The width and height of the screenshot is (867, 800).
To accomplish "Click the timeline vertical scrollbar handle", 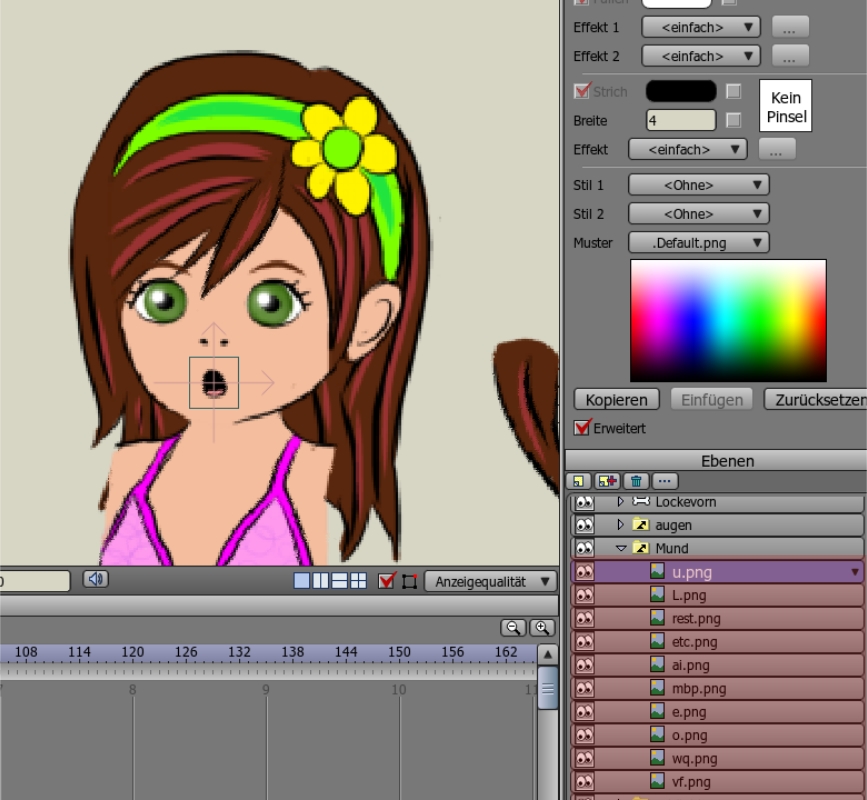I will [x=547, y=688].
